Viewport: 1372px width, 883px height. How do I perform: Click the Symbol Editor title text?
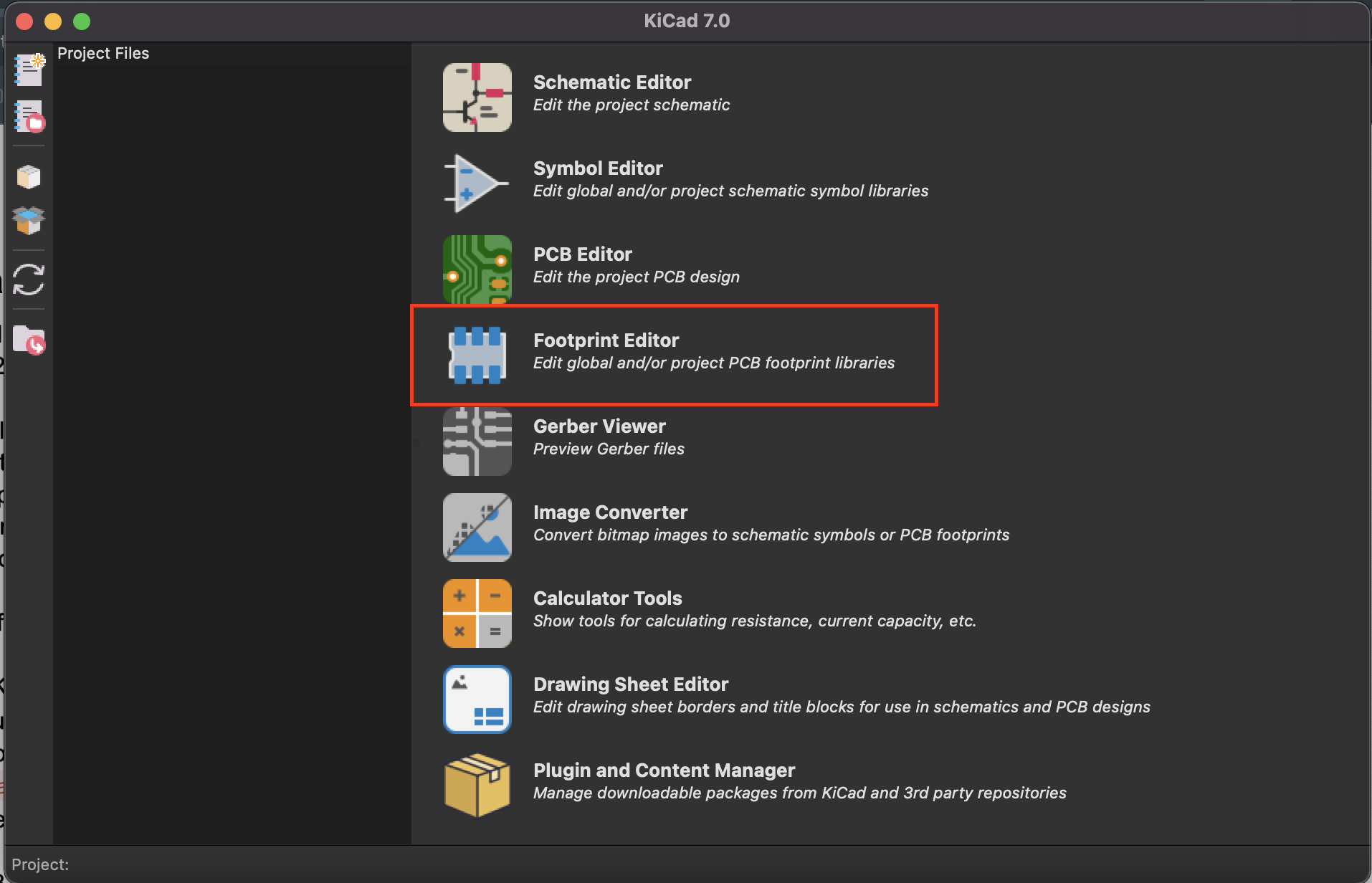(598, 168)
